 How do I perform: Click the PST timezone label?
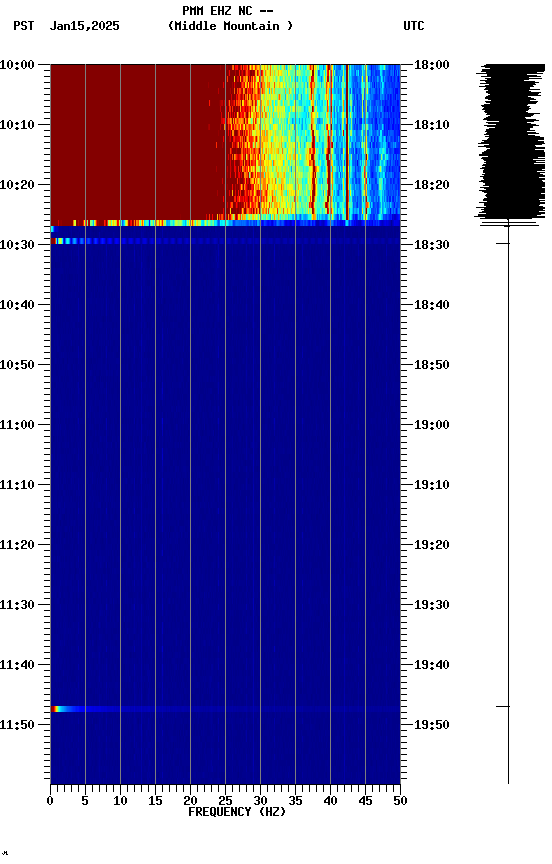24,26
